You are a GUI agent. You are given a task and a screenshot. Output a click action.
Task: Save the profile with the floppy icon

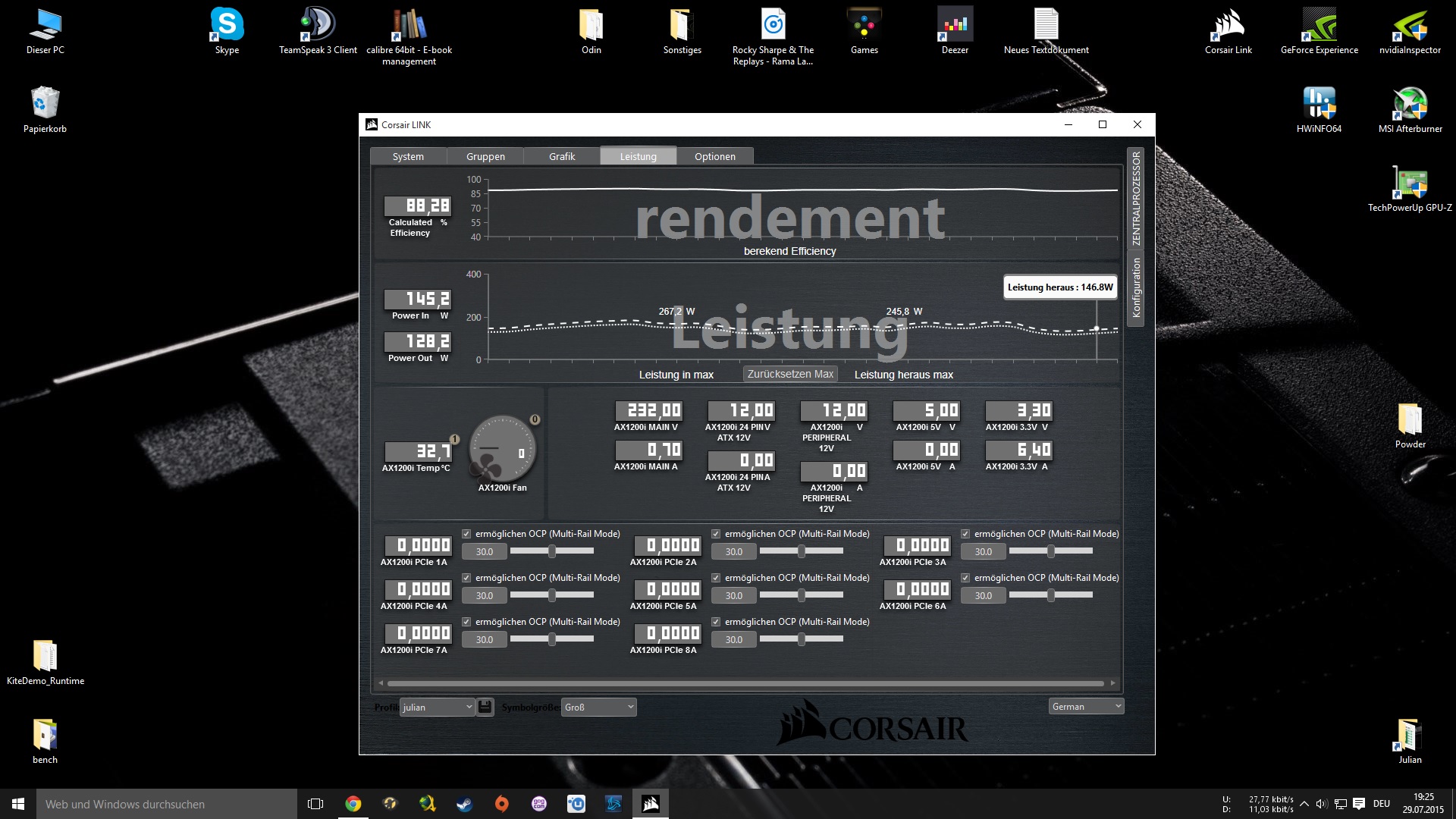click(485, 707)
